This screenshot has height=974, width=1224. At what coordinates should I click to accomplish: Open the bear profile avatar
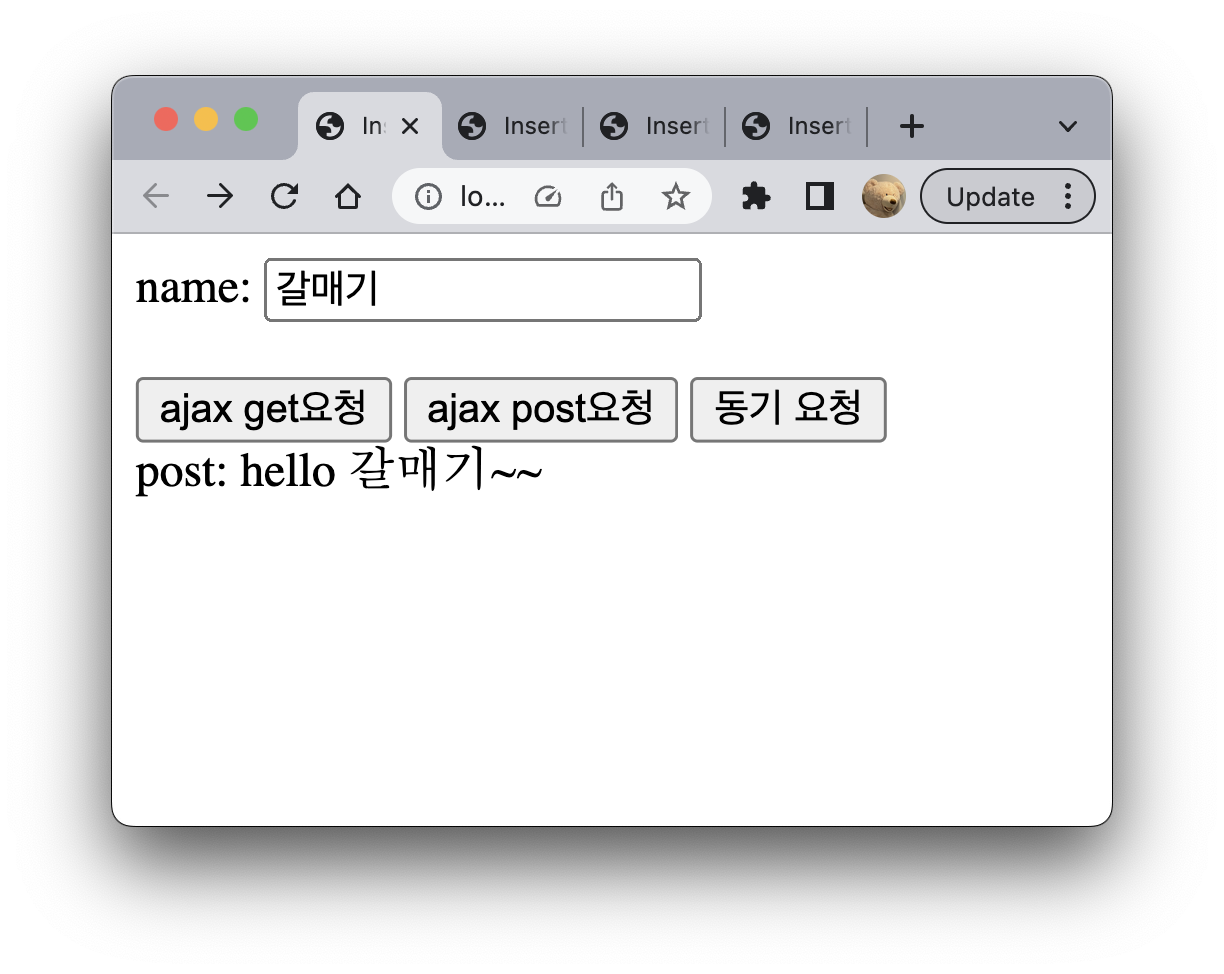884,196
